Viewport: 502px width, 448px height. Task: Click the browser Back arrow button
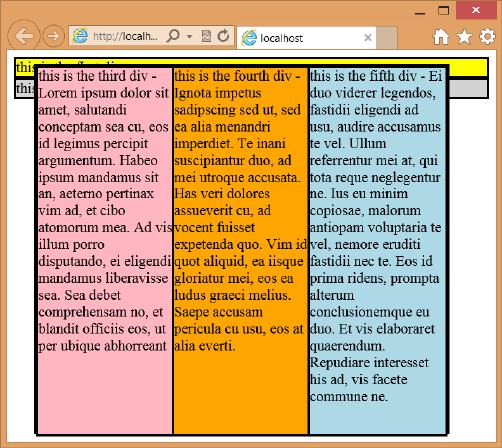pyautogui.click(x=24, y=36)
